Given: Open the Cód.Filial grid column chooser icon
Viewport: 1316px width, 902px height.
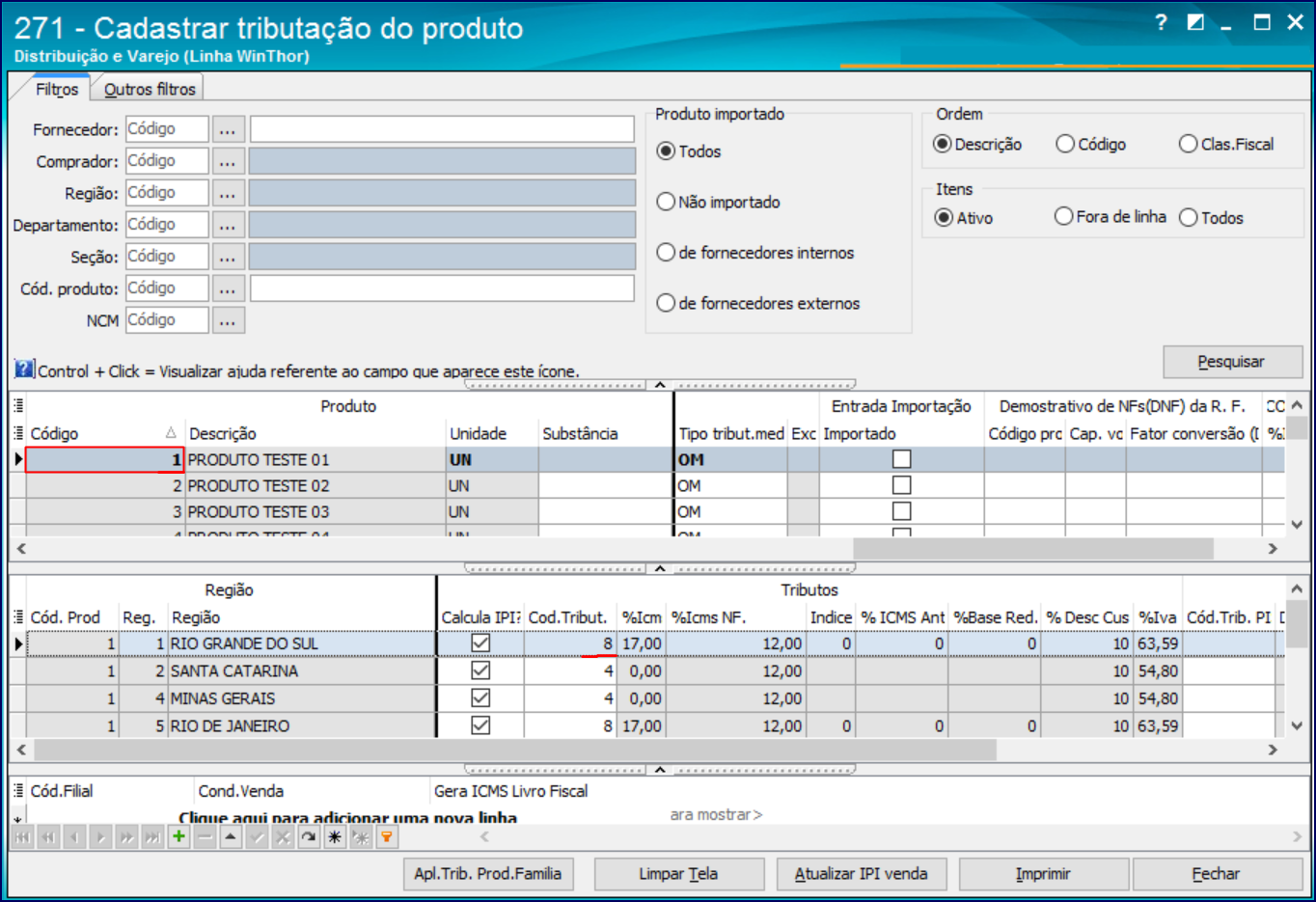Looking at the screenshot, I should coord(18,791).
